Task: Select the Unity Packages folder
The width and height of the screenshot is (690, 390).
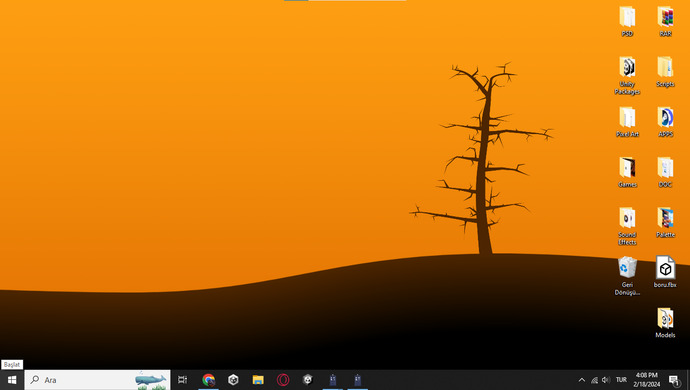Action: [627, 75]
